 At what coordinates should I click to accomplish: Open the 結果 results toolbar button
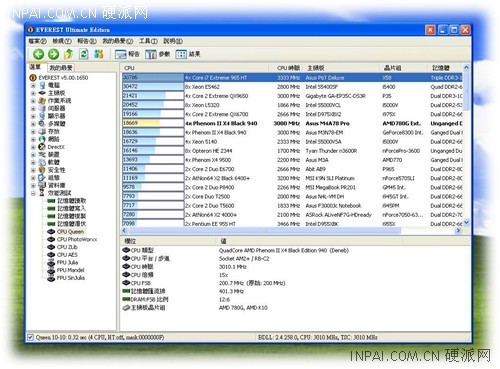click(x=188, y=54)
